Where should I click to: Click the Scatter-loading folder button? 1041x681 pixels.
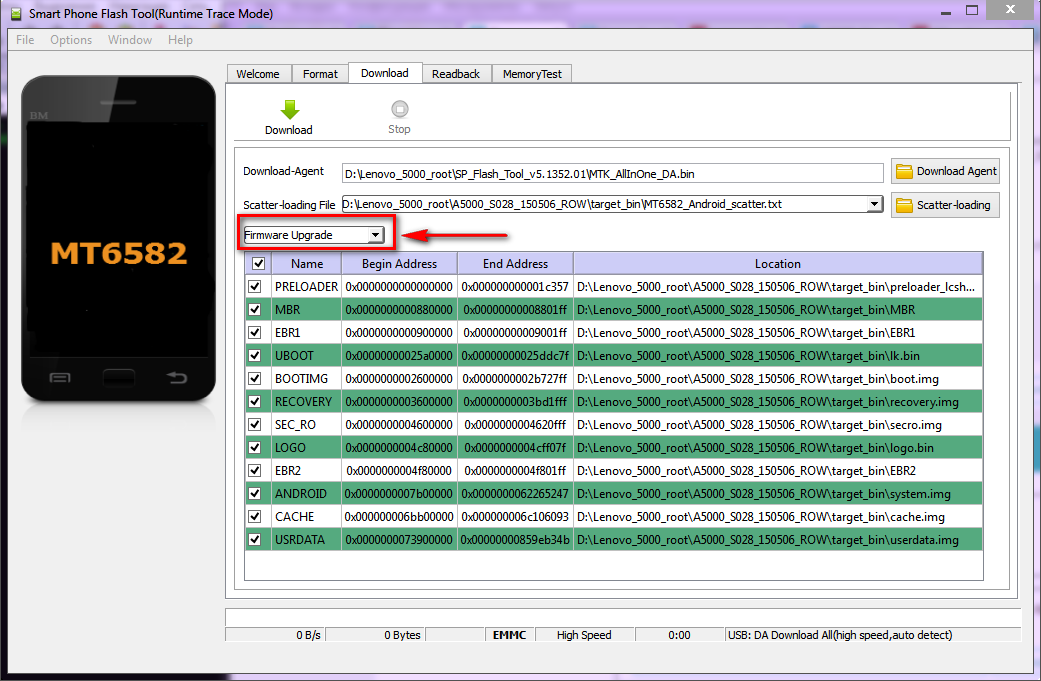point(945,205)
